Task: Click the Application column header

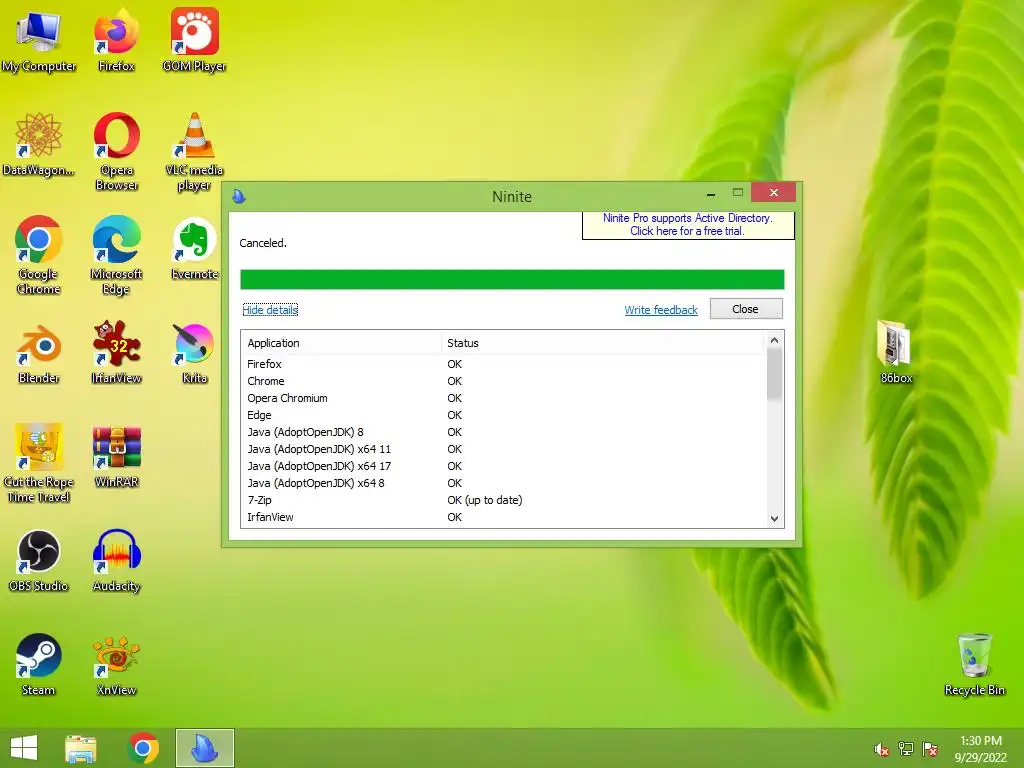Action: click(341, 343)
